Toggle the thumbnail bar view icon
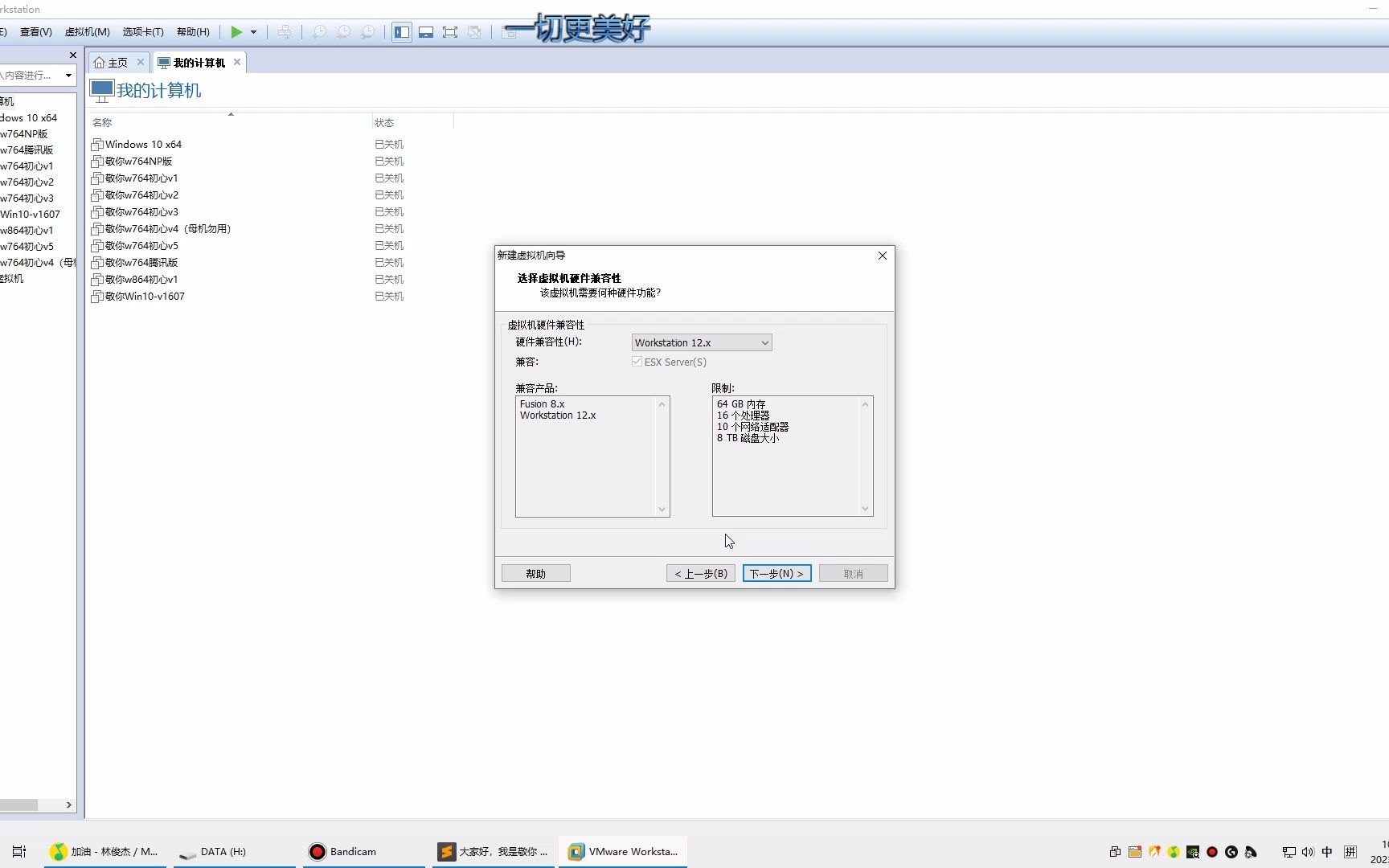 point(426,32)
